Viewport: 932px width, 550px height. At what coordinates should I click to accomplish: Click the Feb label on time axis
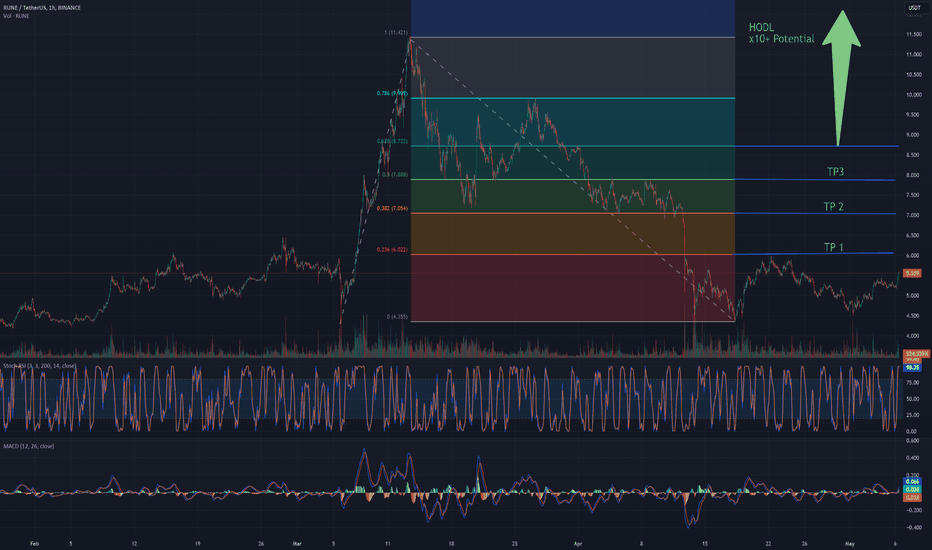tap(34, 543)
